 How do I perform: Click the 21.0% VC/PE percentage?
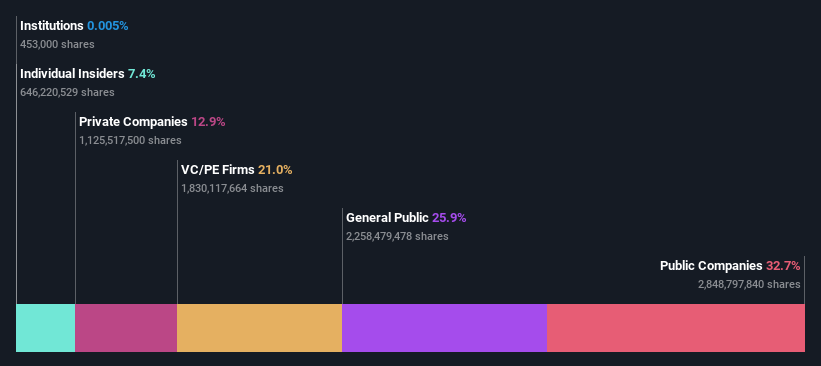click(275, 170)
